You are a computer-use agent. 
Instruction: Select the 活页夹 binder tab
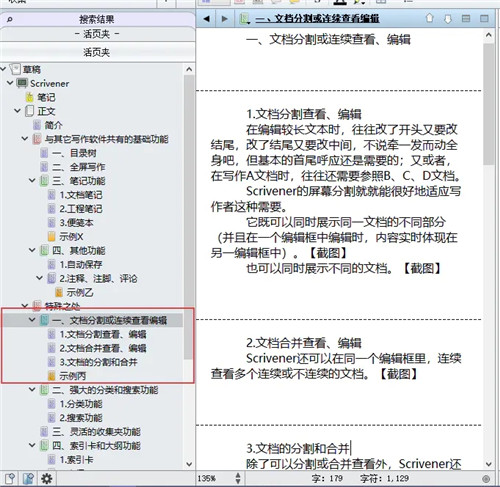pyautogui.click(x=97, y=52)
